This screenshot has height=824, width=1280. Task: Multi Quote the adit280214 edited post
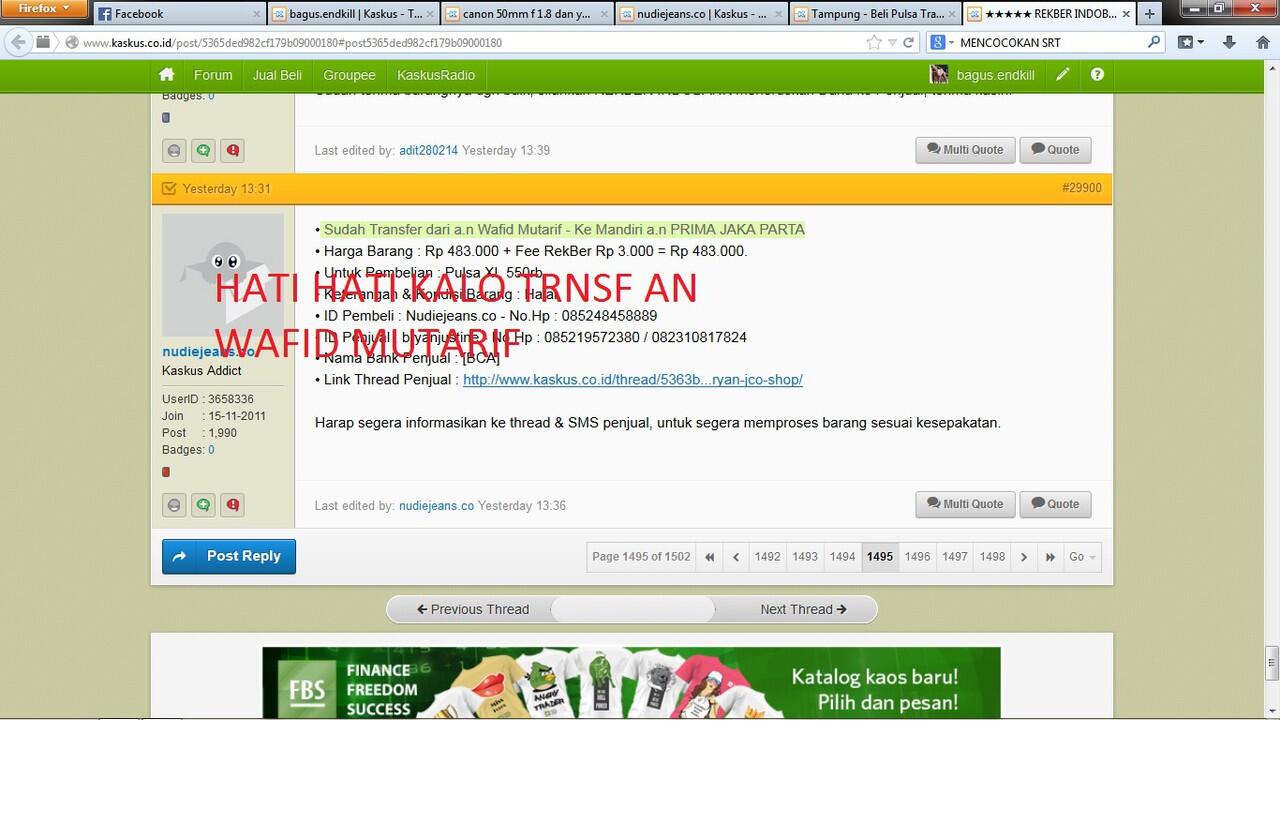tap(965, 150)
